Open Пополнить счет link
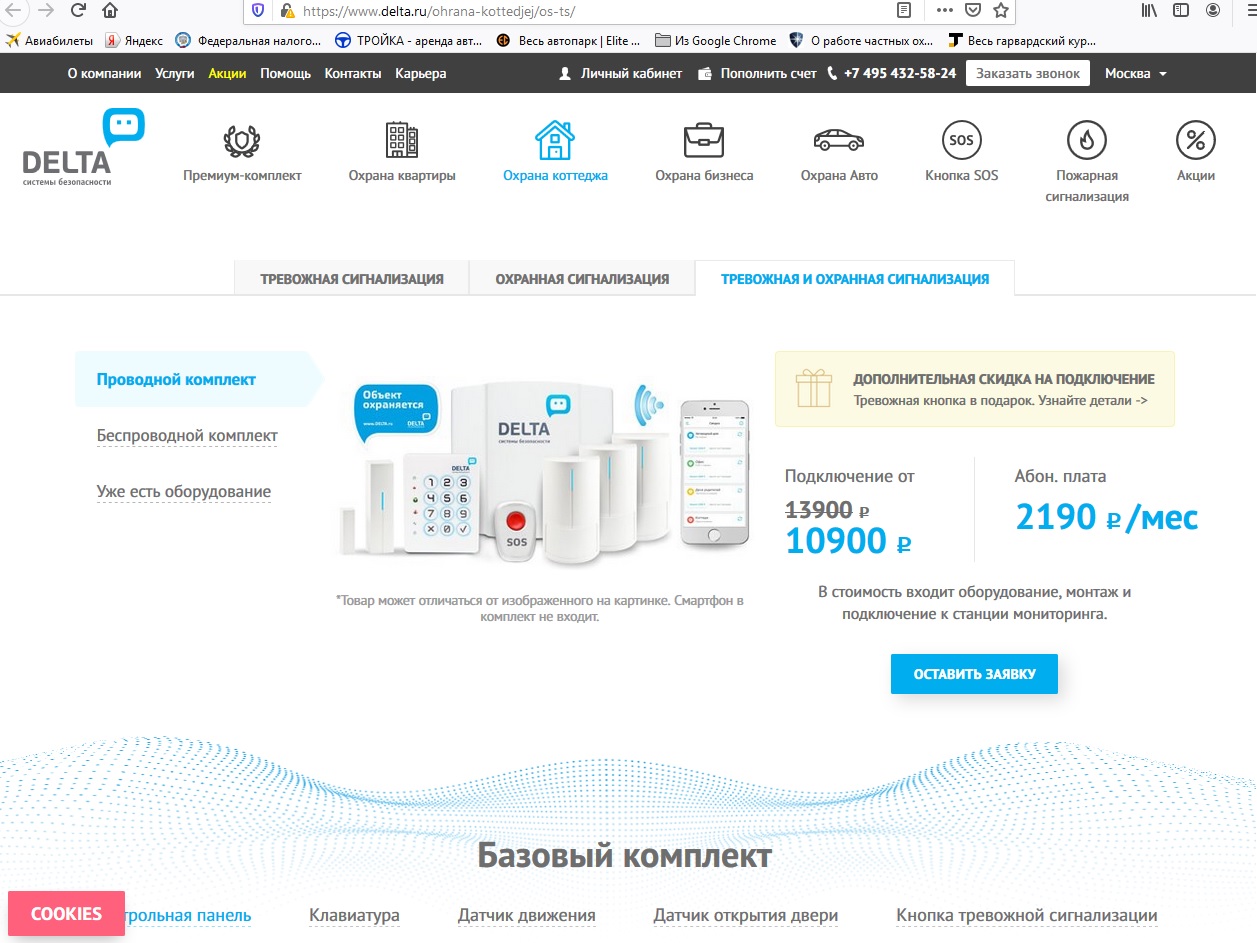This screenshot has width=1257, height=943. pos(757,74)
